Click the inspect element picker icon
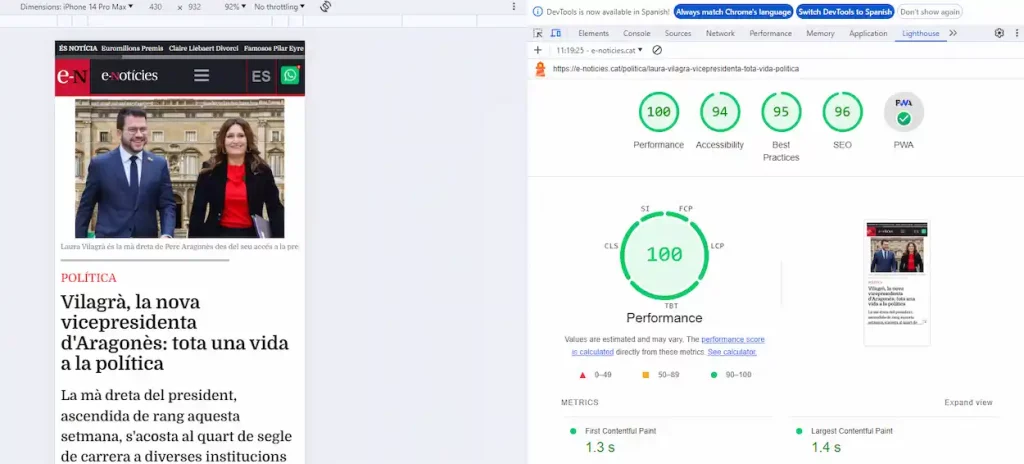The height and width of the screenshot is (464, 1024). click(x=538, y=33)
